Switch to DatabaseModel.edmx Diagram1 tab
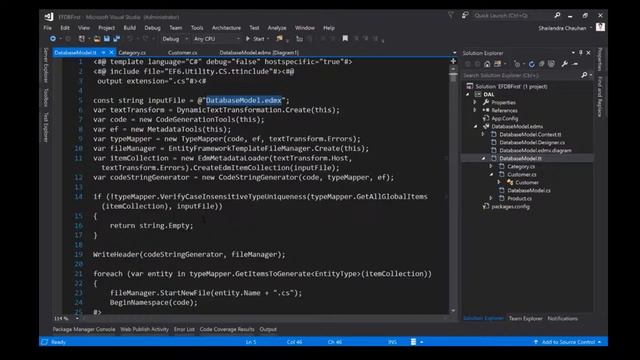 [259, 53]
